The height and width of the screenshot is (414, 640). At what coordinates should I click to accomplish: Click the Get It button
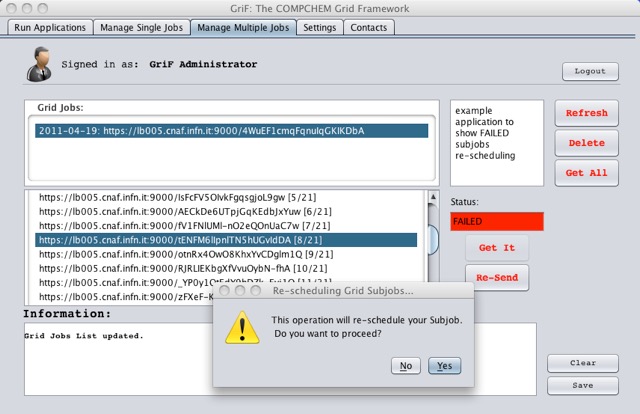(x=497, y=248)
